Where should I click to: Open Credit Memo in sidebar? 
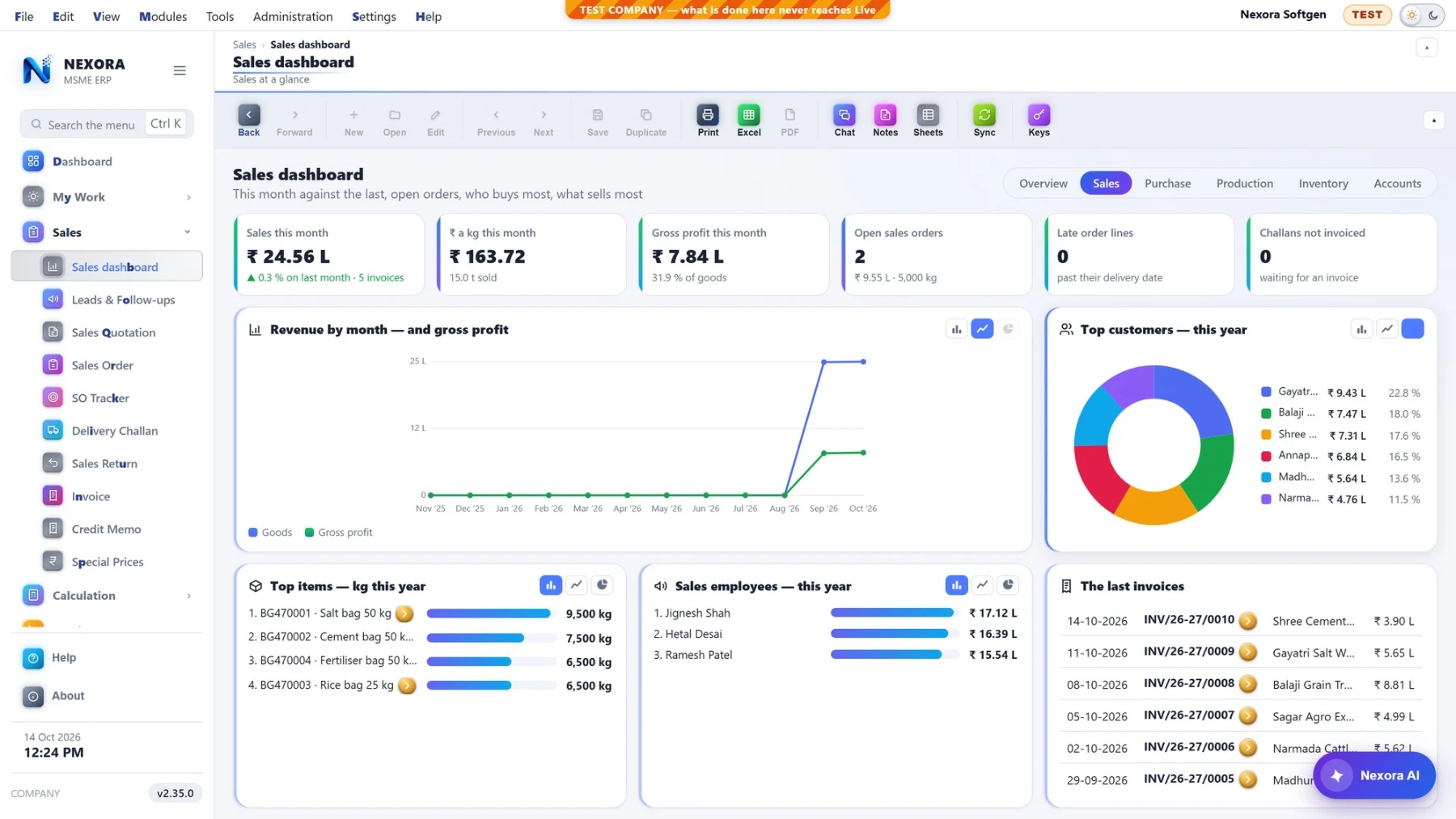[107, 529]
